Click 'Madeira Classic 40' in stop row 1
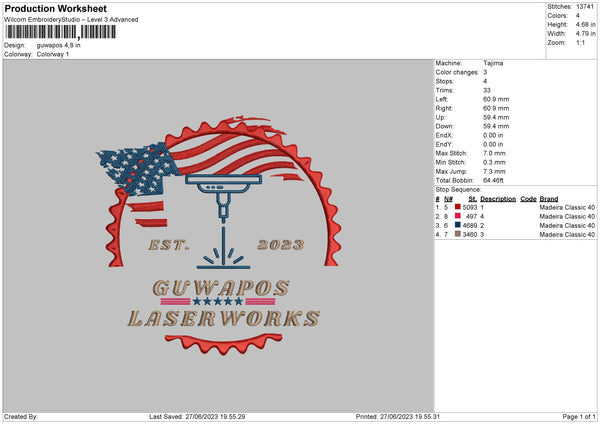Screen dimensions: 600x424 [567, 207]
